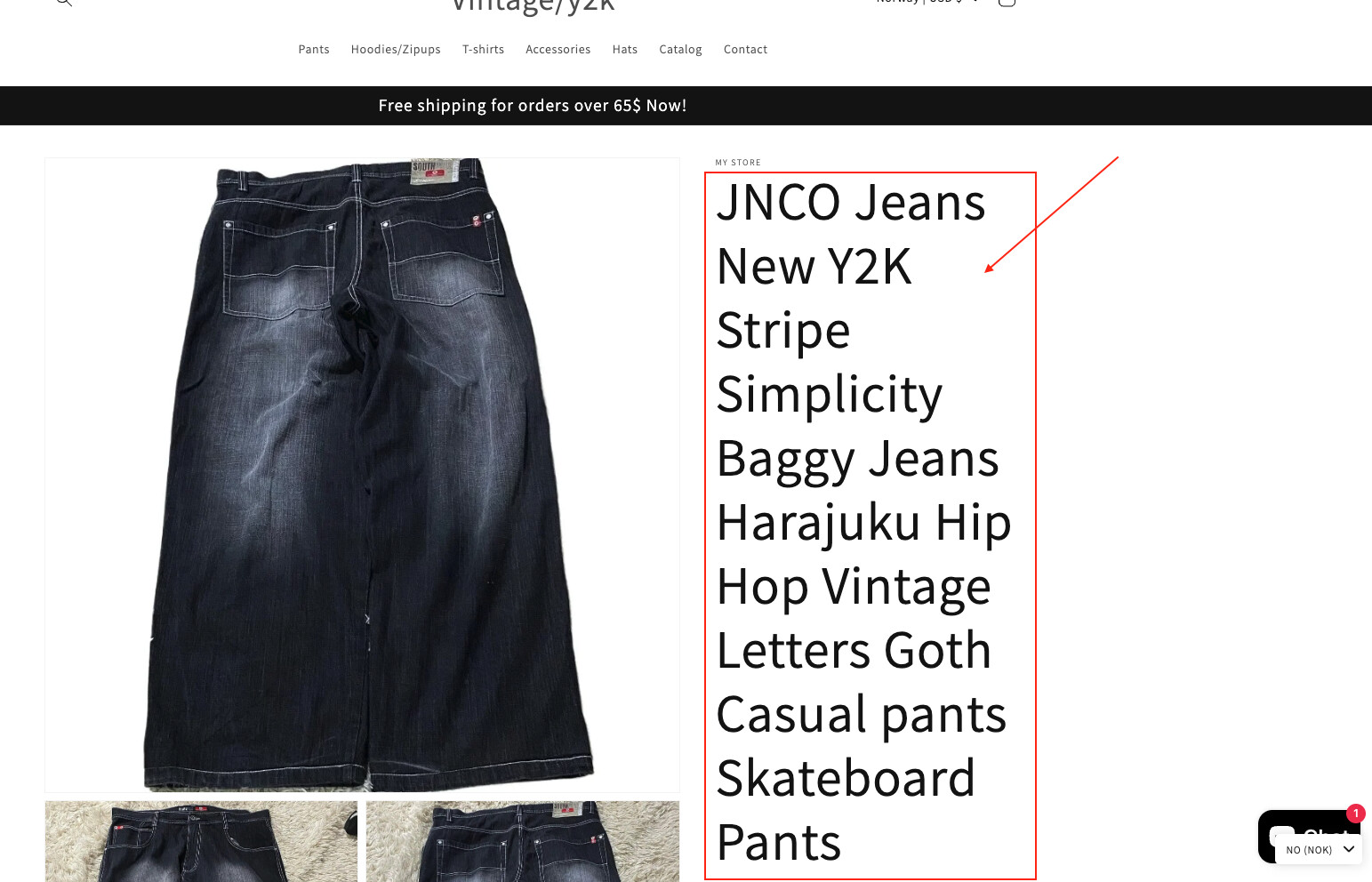Select the lower left jeans thumbnail

click(201, 841)
